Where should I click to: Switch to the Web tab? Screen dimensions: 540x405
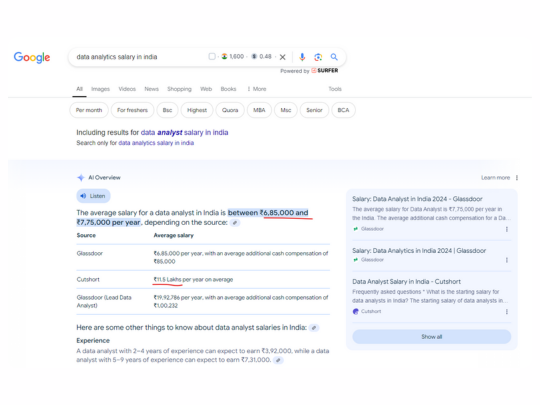pyautogui.click(x=206, y=89)
